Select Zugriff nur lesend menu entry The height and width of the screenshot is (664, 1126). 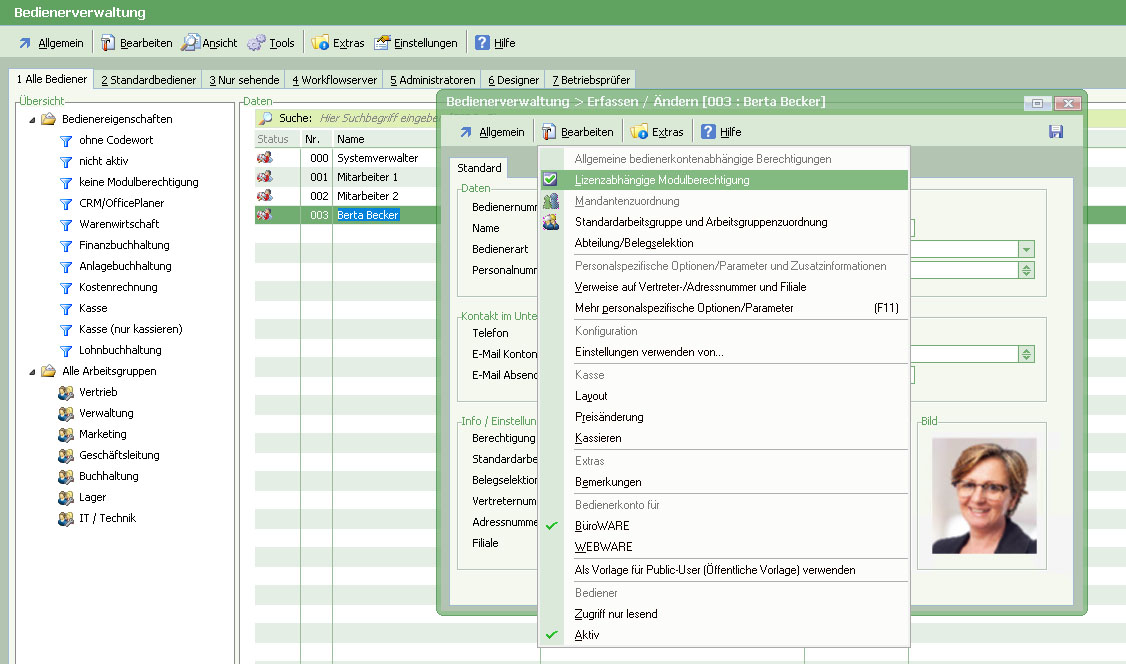616,614
